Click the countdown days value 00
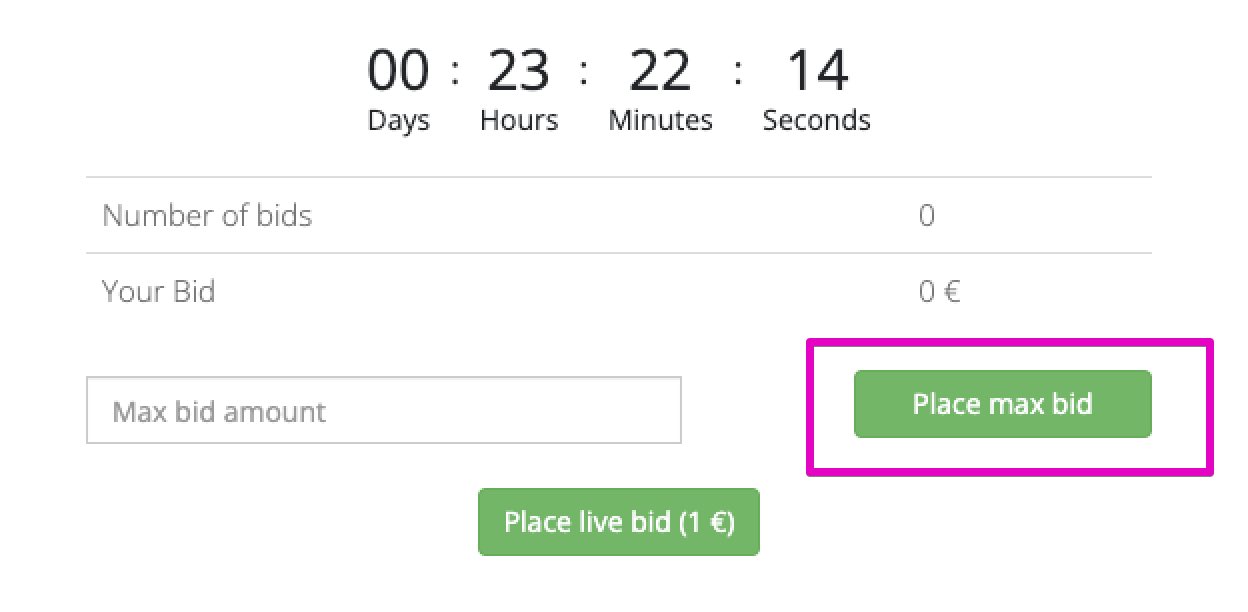This screenshot has height=612, width=1248. coord(398,72)
